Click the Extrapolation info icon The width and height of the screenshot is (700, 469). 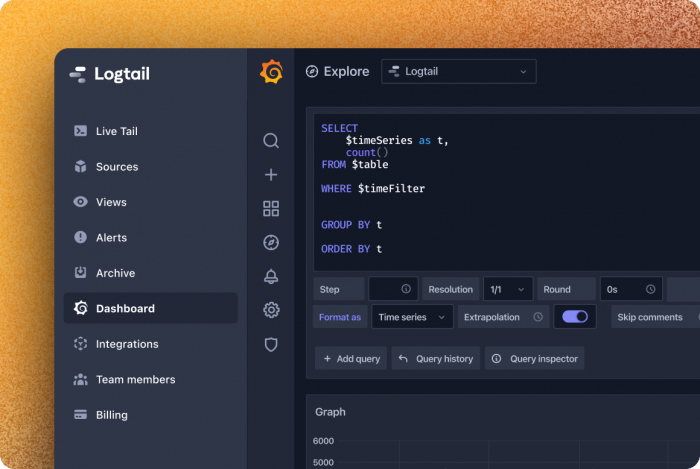[538, 317]
